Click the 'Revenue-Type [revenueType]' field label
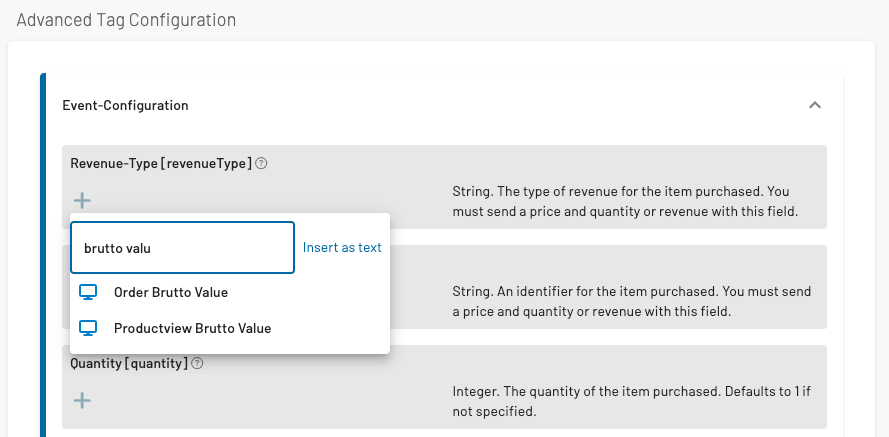Viewport: 889px width, 437px height. [161, 163]
